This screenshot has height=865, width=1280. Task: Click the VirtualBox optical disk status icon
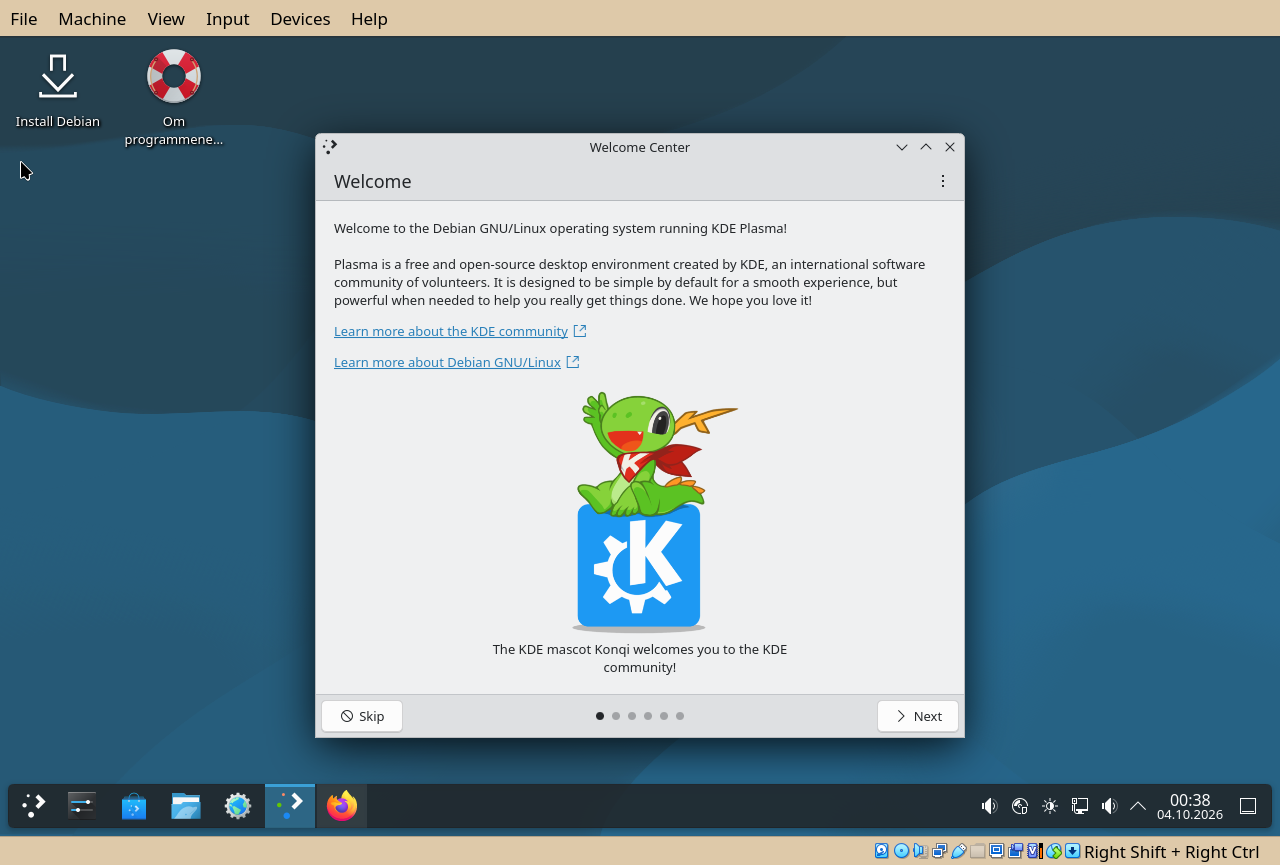(901, 851)
